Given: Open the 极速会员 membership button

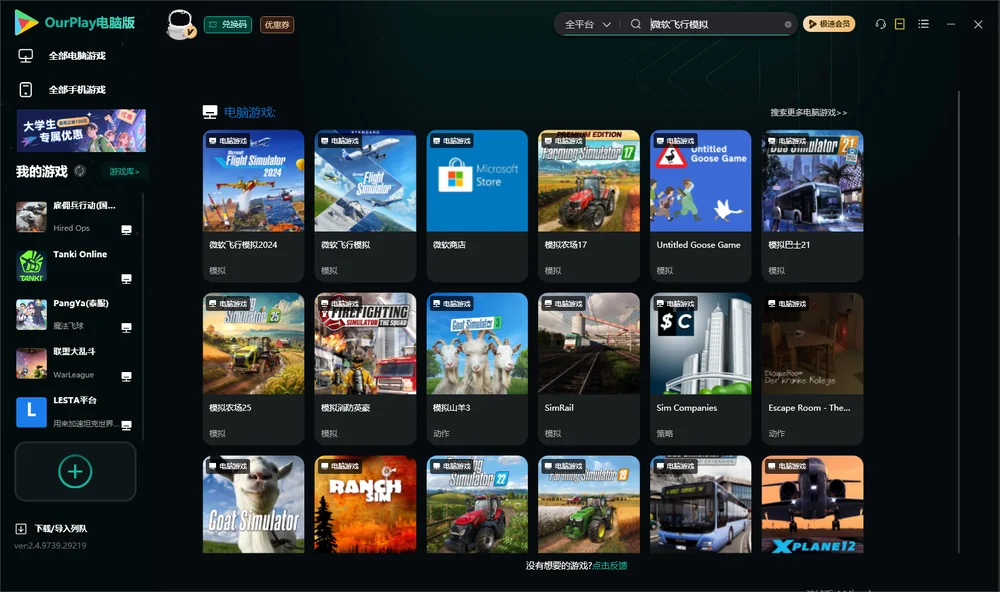Looking at the screenshot, I should [828, 24].
